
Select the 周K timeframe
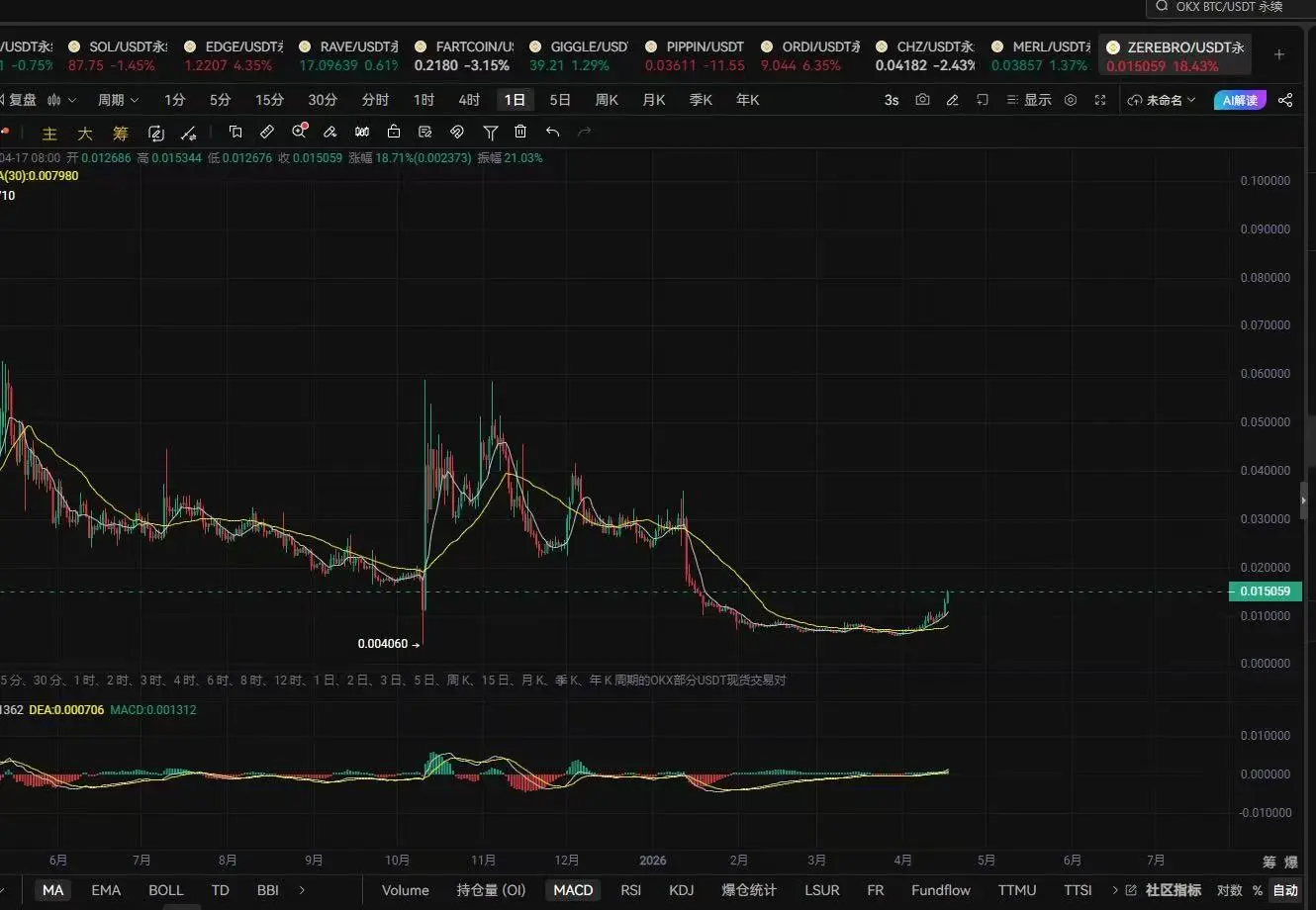607,100
